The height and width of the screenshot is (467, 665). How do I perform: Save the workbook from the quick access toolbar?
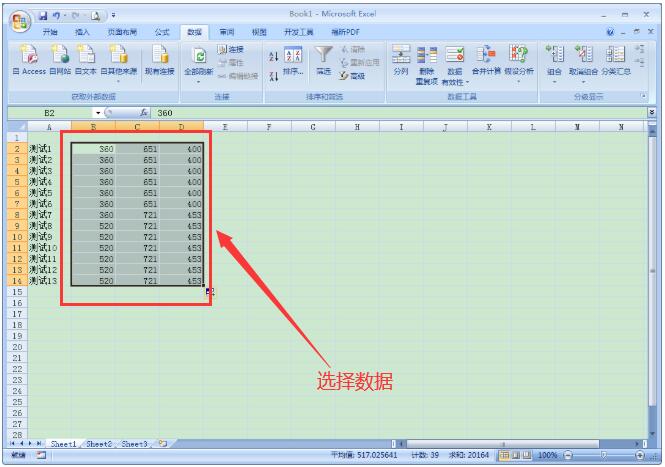point(43,16)
